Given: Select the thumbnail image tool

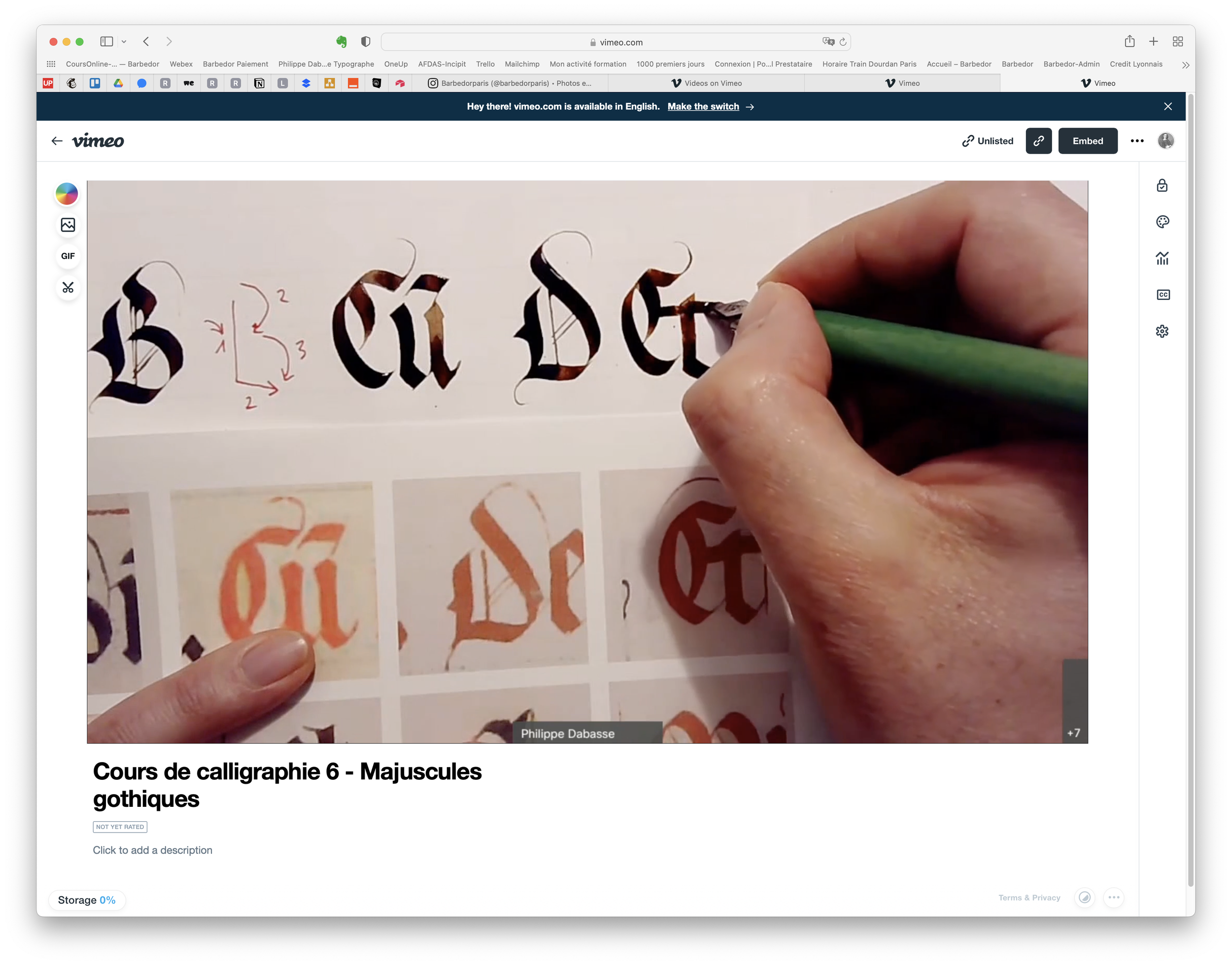Looking at the screenshot, I should point(67,225).
